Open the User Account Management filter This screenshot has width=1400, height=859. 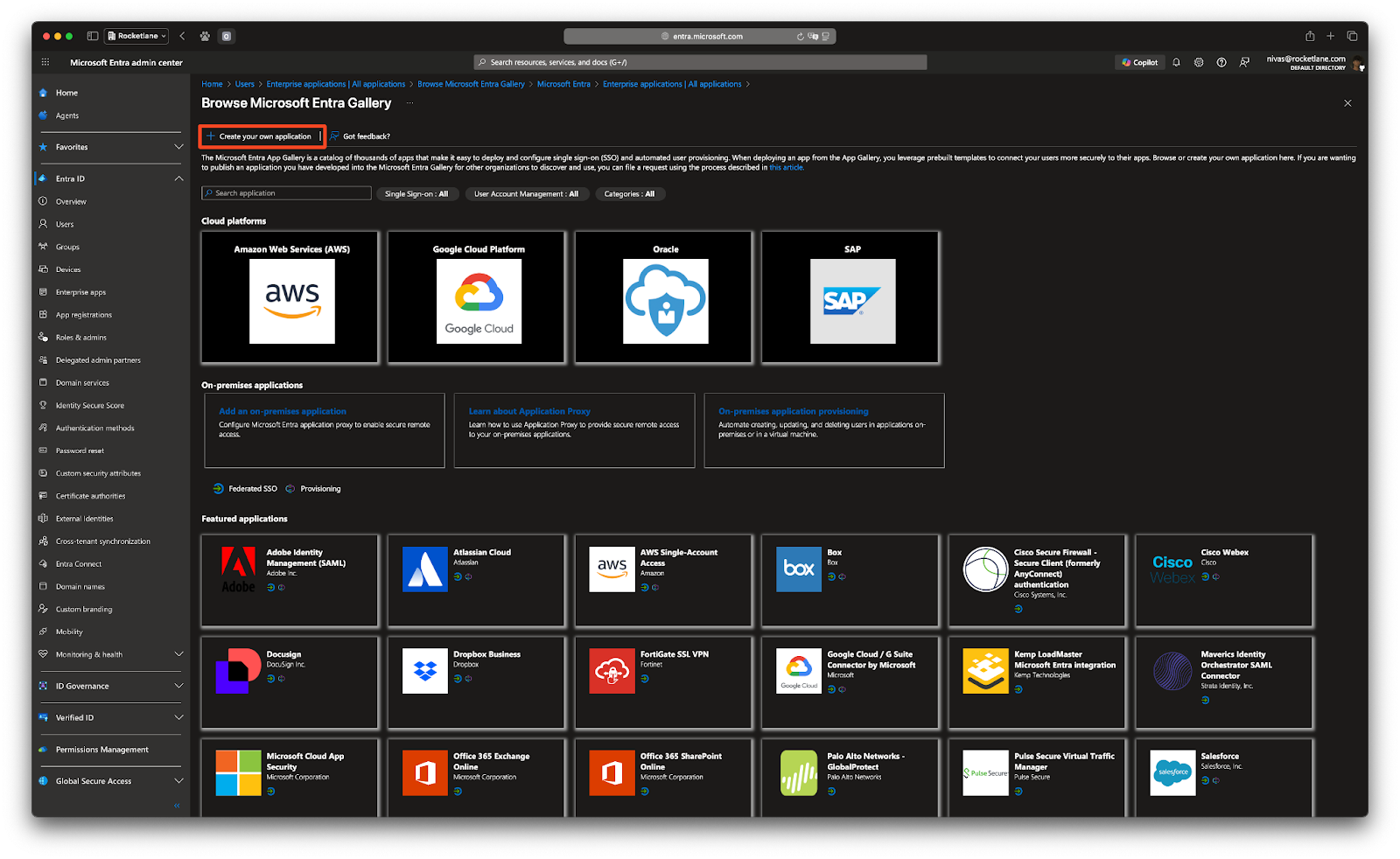[x=526, y=194]
